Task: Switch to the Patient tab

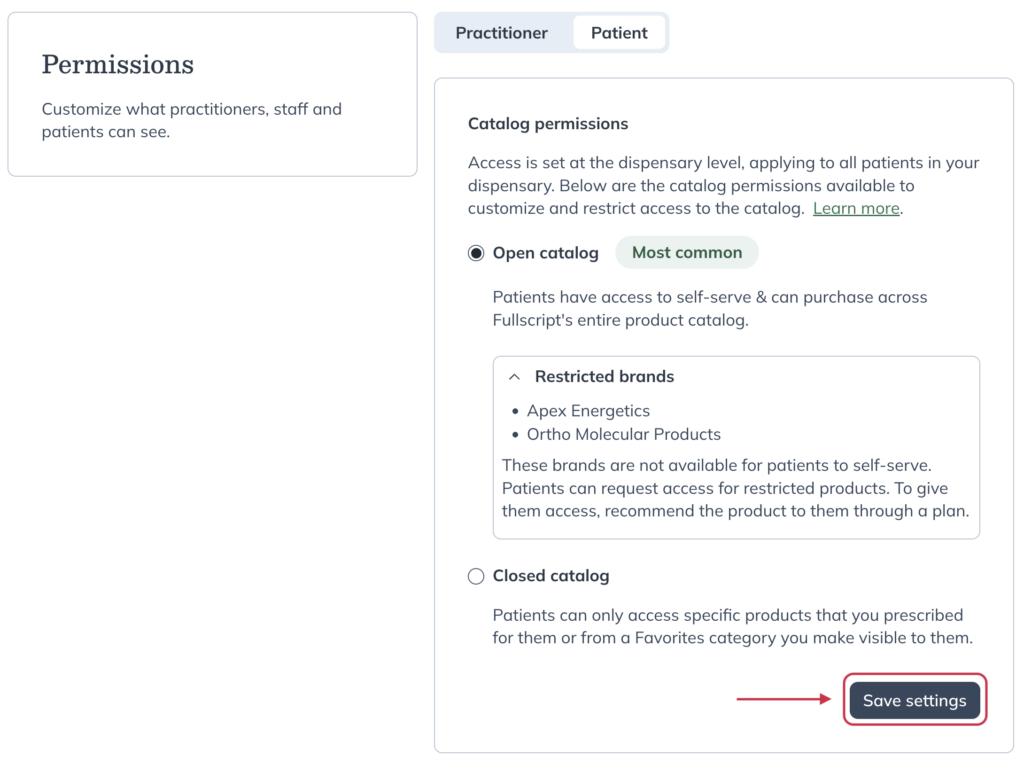Action: coord(619,33)
